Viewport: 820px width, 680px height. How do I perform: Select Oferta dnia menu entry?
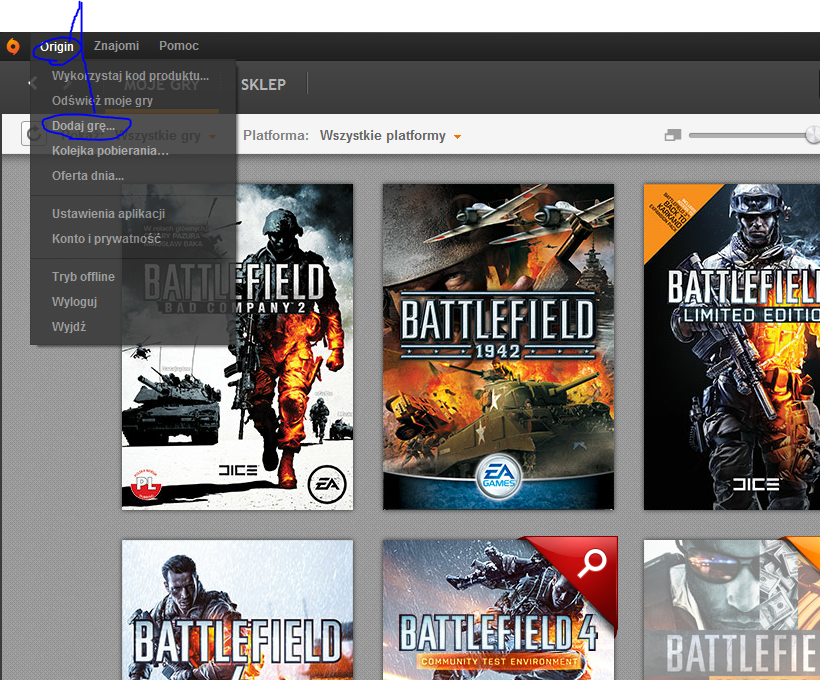pyautogui.click(x=88, y=176)
